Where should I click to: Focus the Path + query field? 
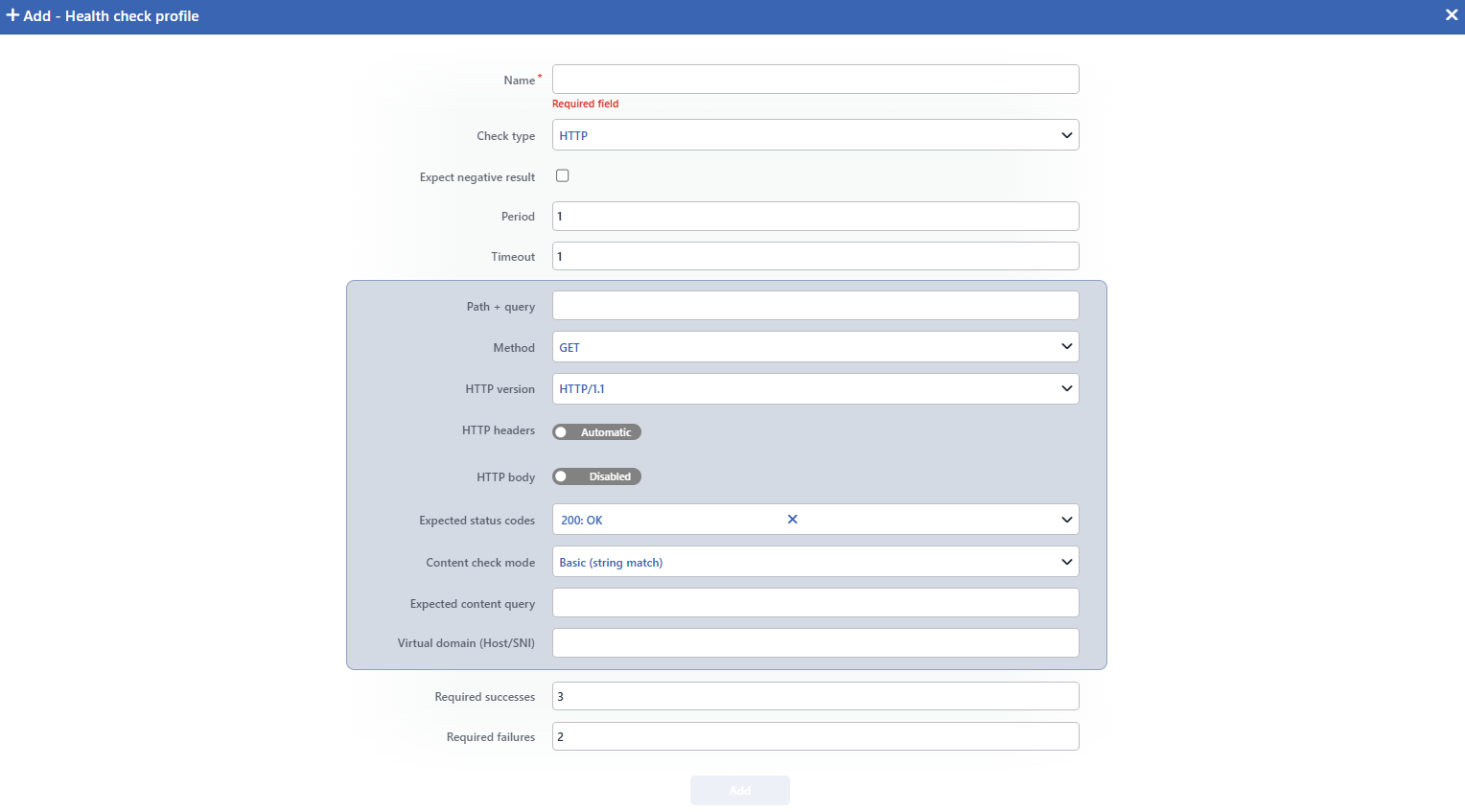[816, 306]
